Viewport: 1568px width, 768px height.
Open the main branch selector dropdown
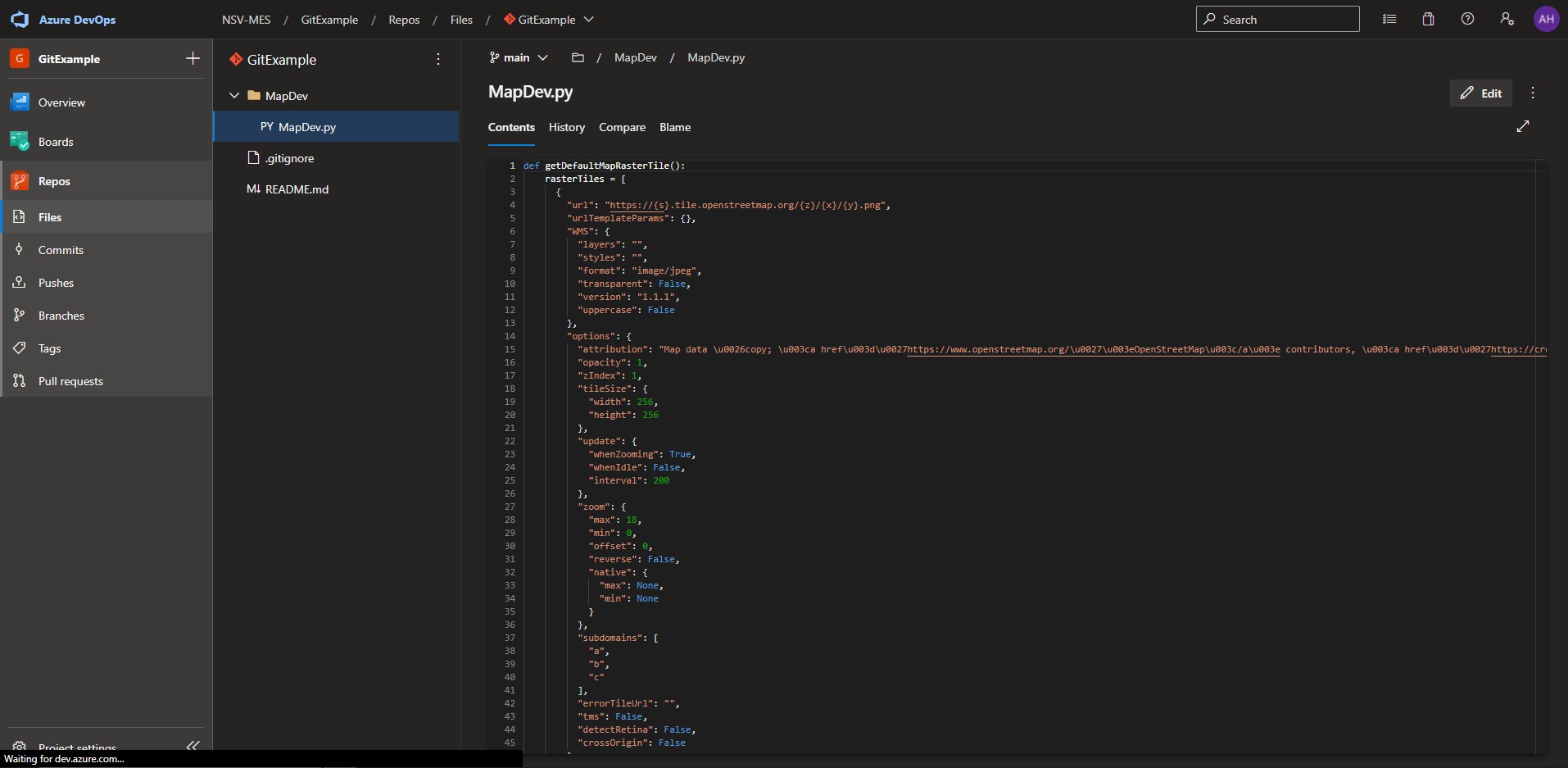coord(518,57)
